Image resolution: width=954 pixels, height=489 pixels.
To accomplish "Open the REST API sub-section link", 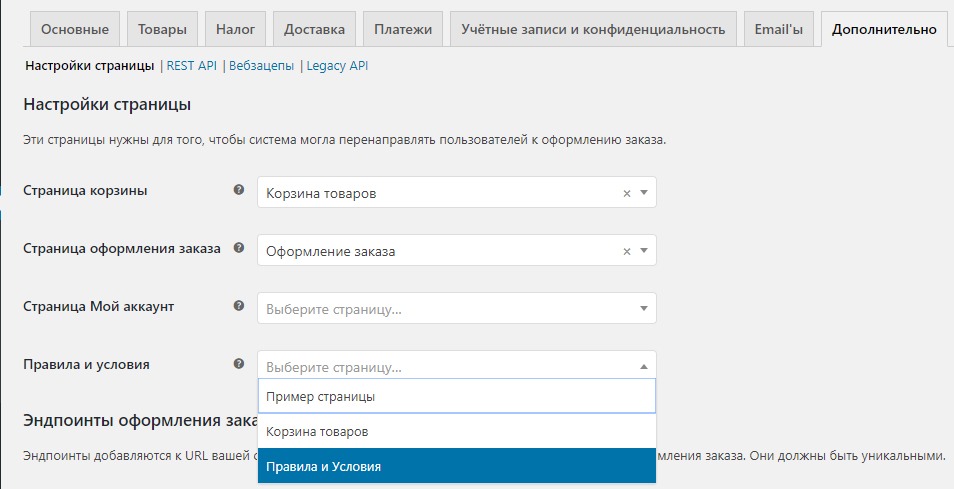I will 192,66.
